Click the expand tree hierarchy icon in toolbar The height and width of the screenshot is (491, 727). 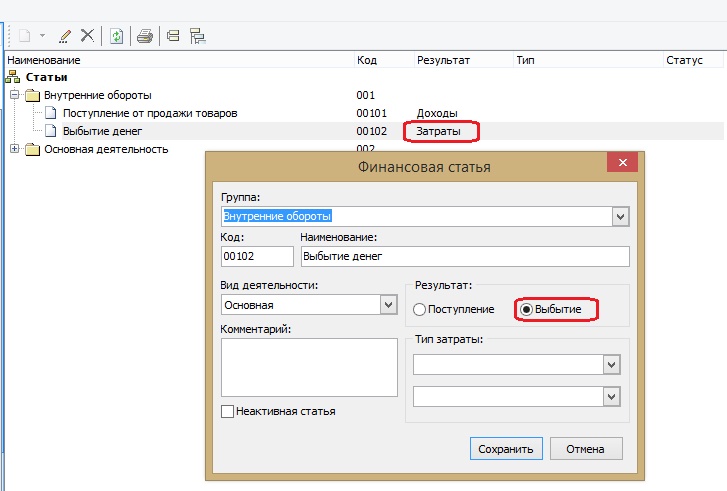tap(197, 36)
